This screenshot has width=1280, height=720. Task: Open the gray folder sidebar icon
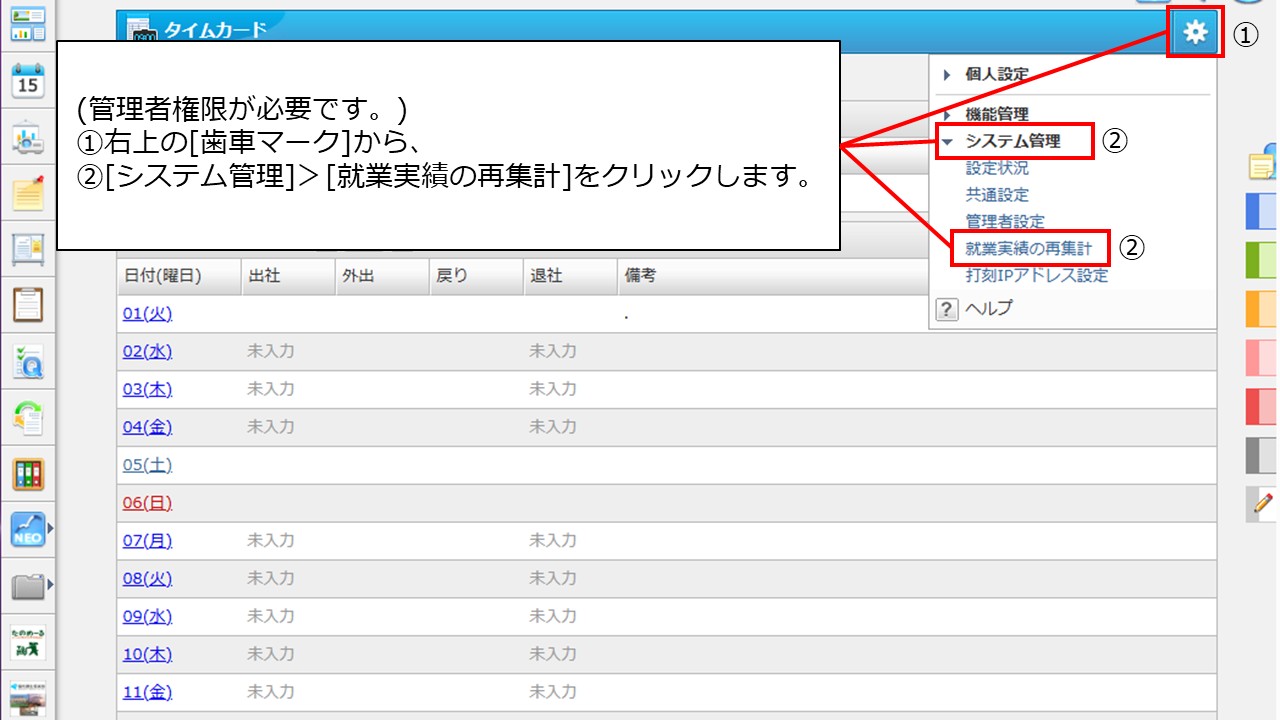pyautogui.click(x=28, y=585)
